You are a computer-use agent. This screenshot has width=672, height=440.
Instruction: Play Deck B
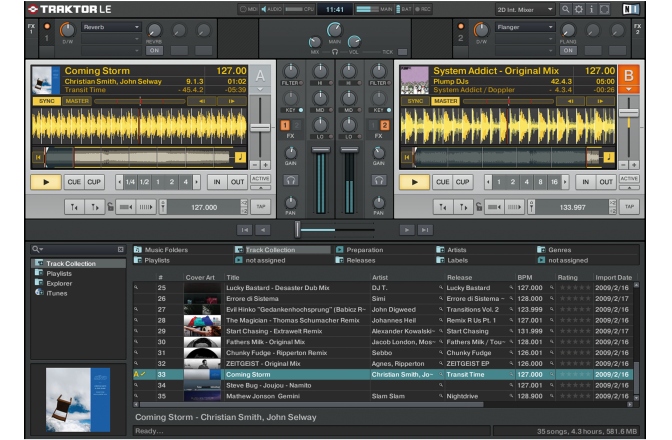click(x=414, y=182)
